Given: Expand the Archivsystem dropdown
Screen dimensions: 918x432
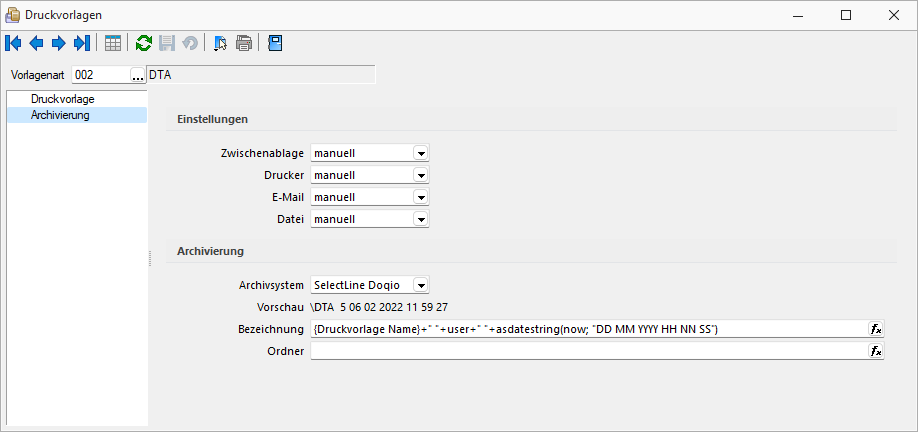Looking at the screenshot, I should pyautogui.click(x=420, y=285).
